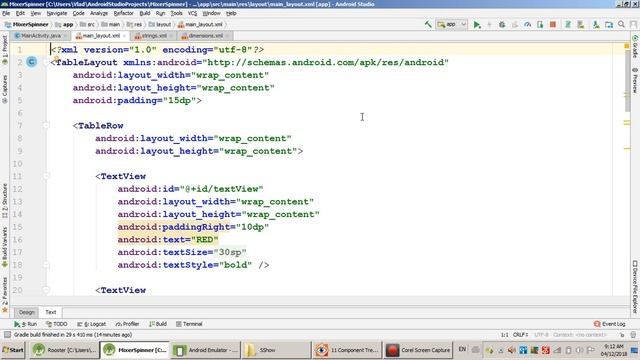Open the Preview side panel

tap(635, 80)
